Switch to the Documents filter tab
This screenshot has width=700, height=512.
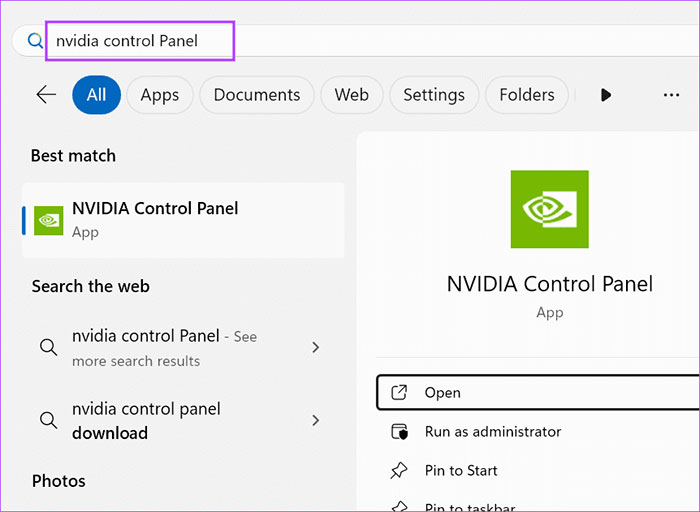pos(257,95)
